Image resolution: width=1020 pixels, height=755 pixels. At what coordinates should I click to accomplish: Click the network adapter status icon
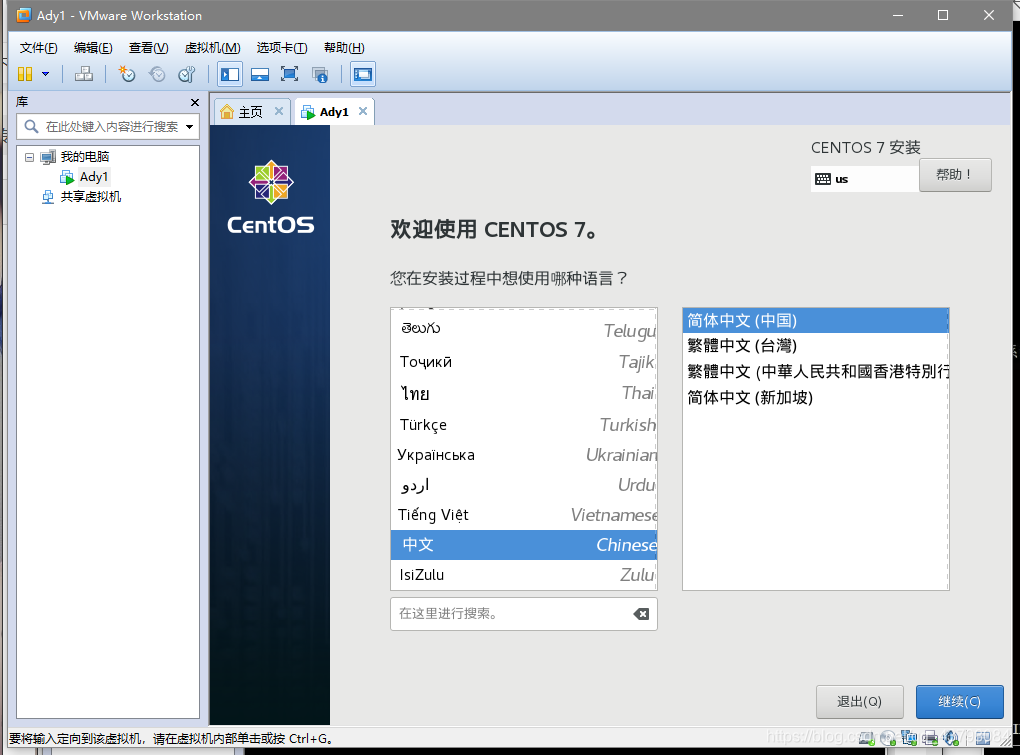tap(909, 738)
